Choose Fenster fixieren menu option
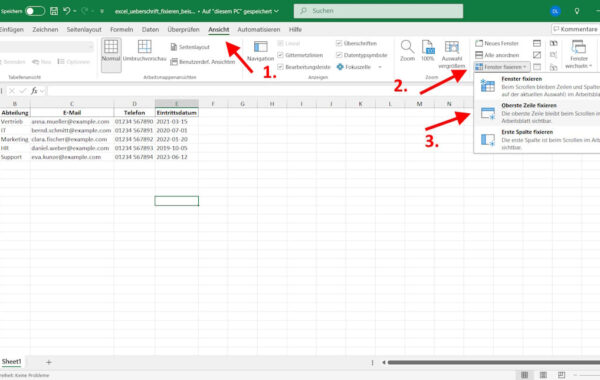The width and height of the screenshot is (600, 380). (537, 86)
